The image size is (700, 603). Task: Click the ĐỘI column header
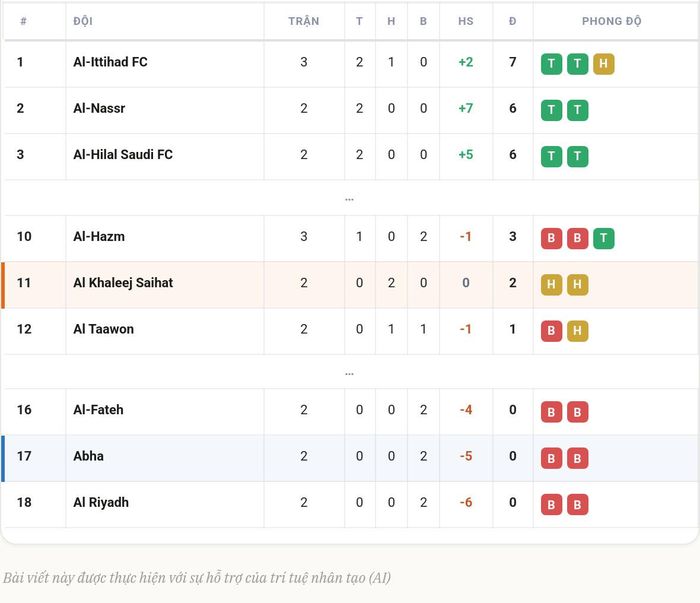coord(83,21)
